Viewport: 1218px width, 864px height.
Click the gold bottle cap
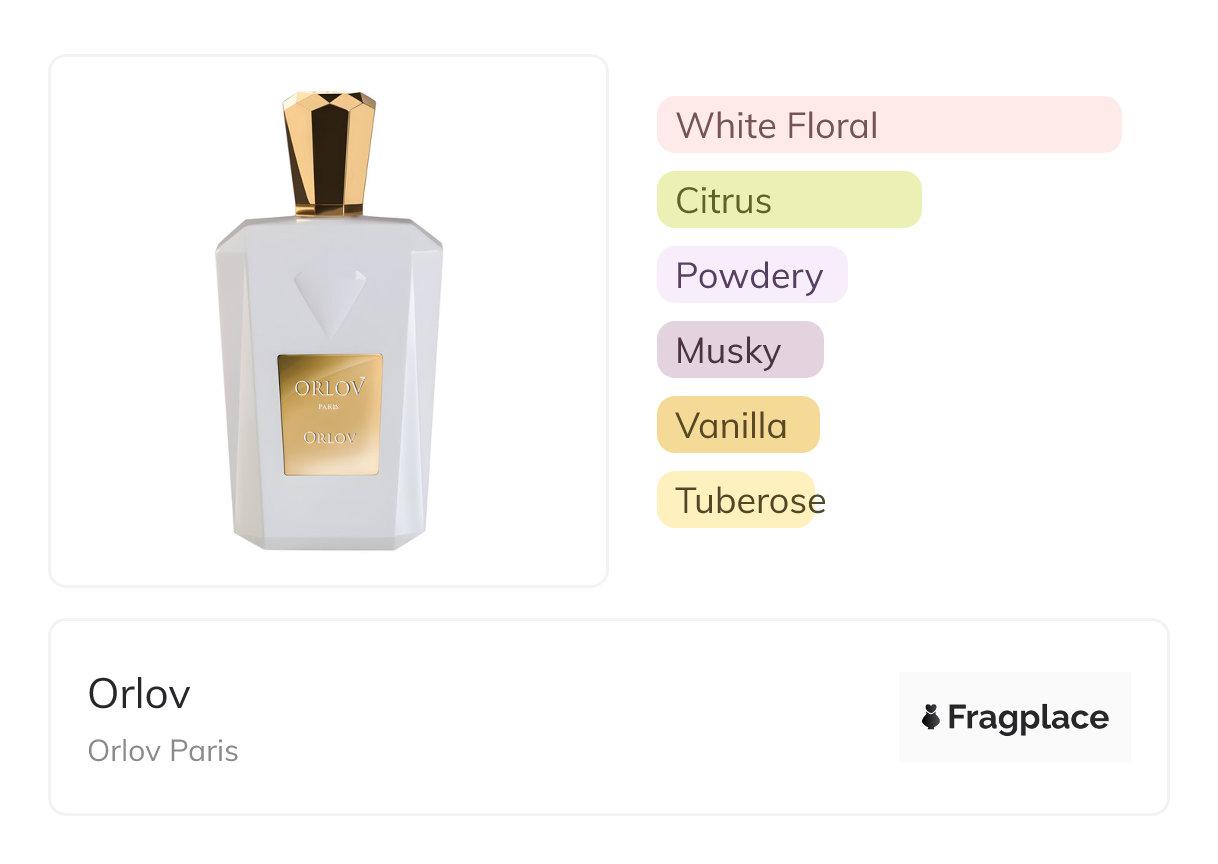[x=329, y=153]
